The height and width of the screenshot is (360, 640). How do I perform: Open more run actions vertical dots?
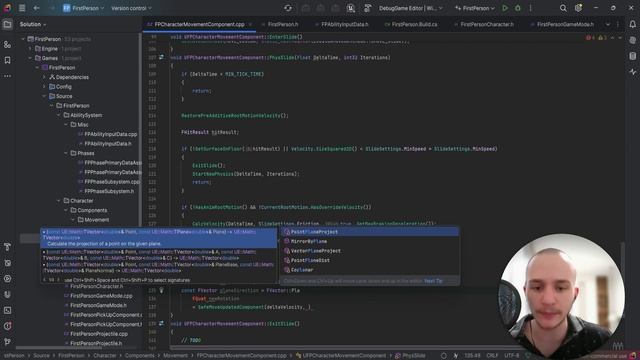531,8
